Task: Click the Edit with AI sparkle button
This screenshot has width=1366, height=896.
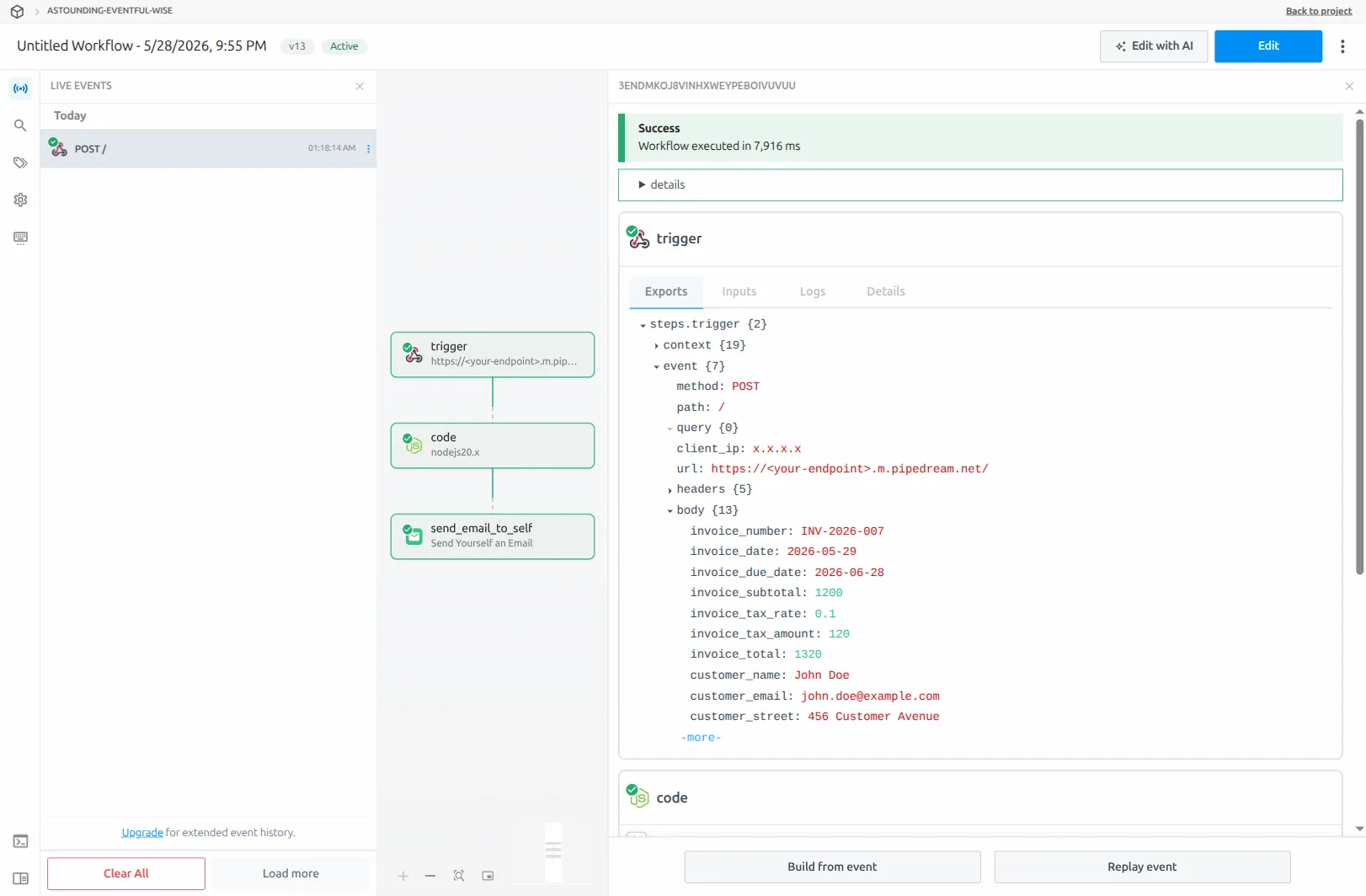Action: 1154,46
